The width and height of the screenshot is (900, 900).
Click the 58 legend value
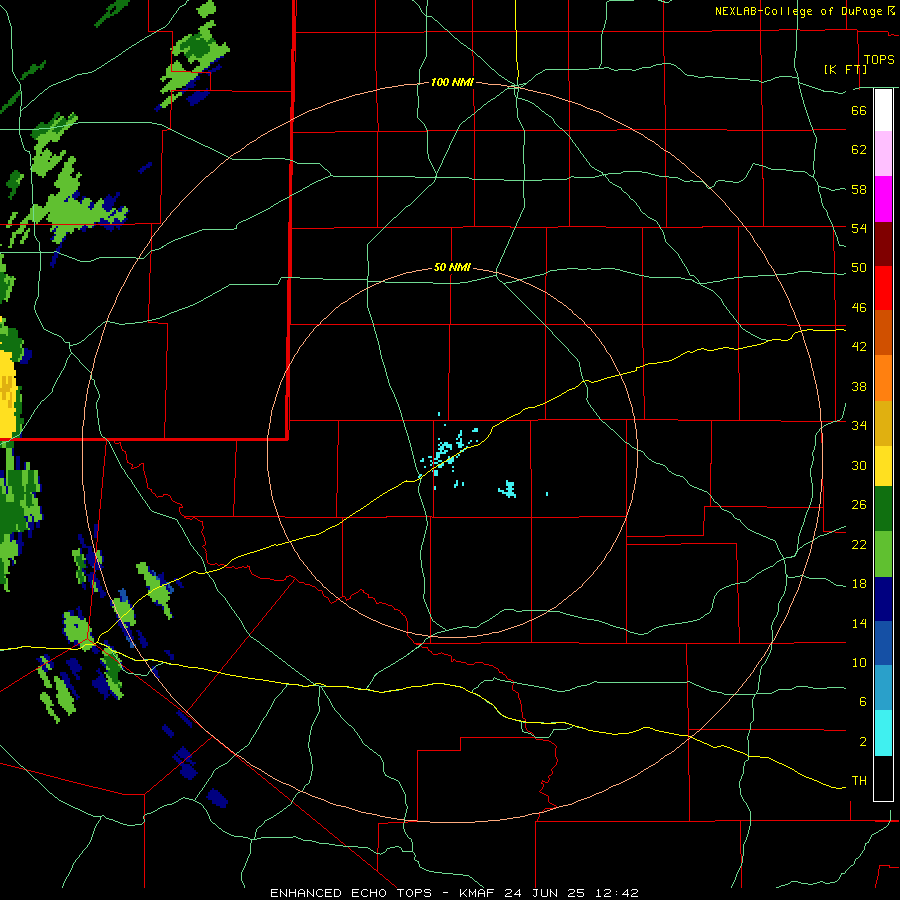click(x=859, y=189)
